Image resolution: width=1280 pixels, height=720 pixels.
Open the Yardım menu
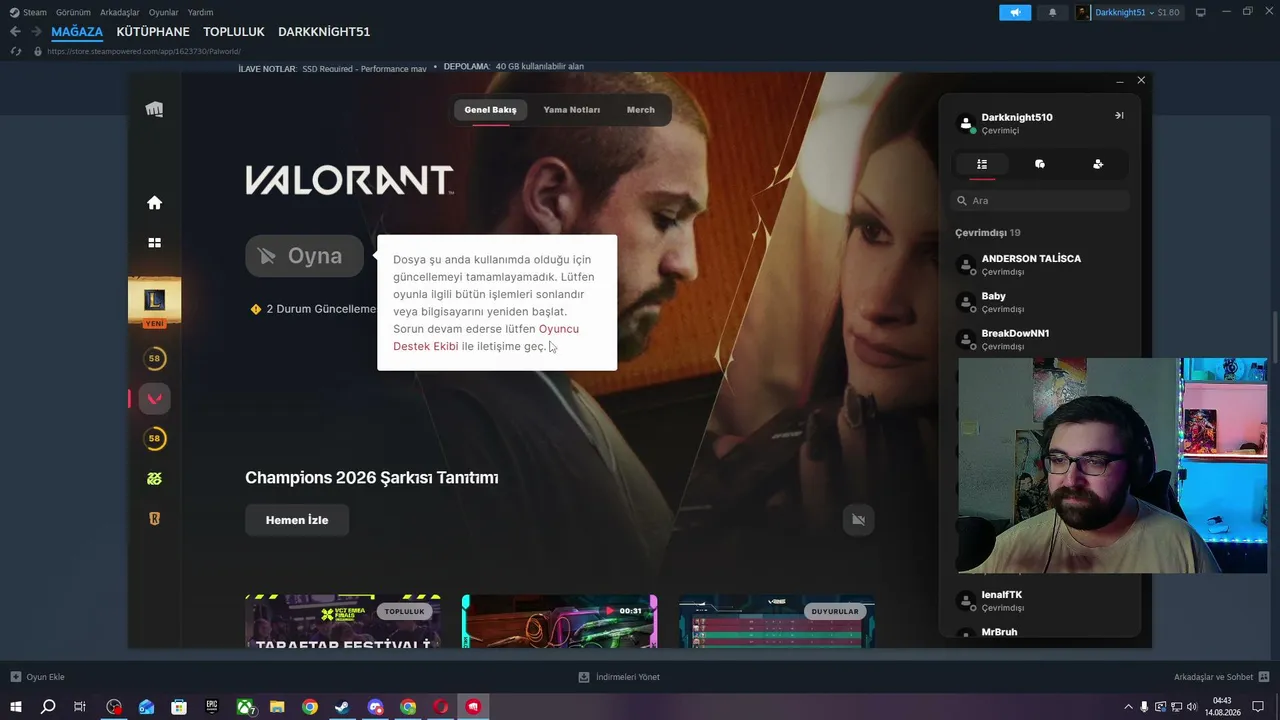200,12
